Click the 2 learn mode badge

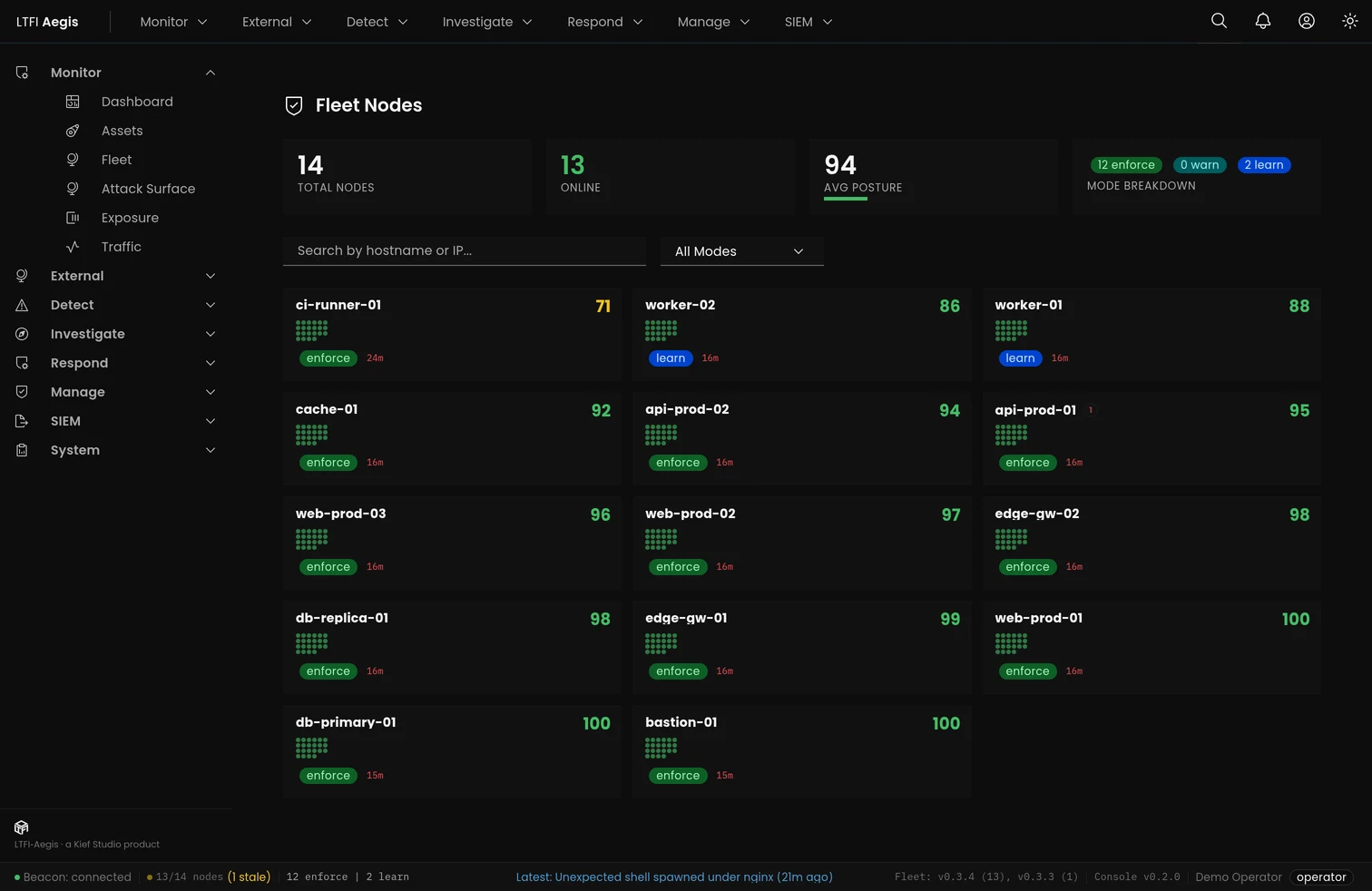click(1264, 165)
